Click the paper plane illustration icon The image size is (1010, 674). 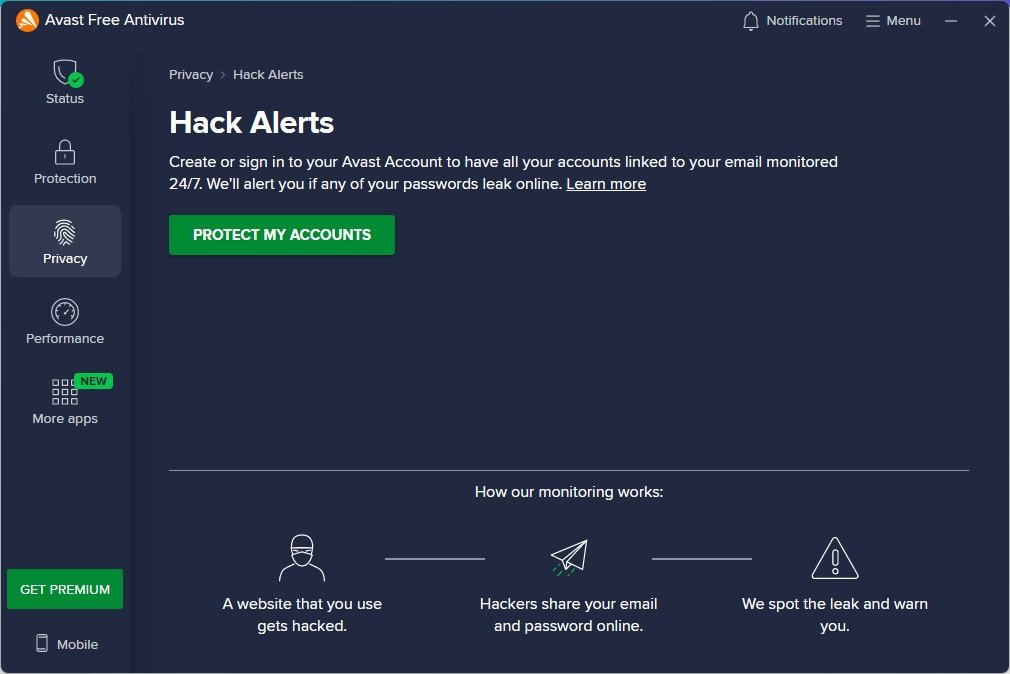[x=569, y=557]
